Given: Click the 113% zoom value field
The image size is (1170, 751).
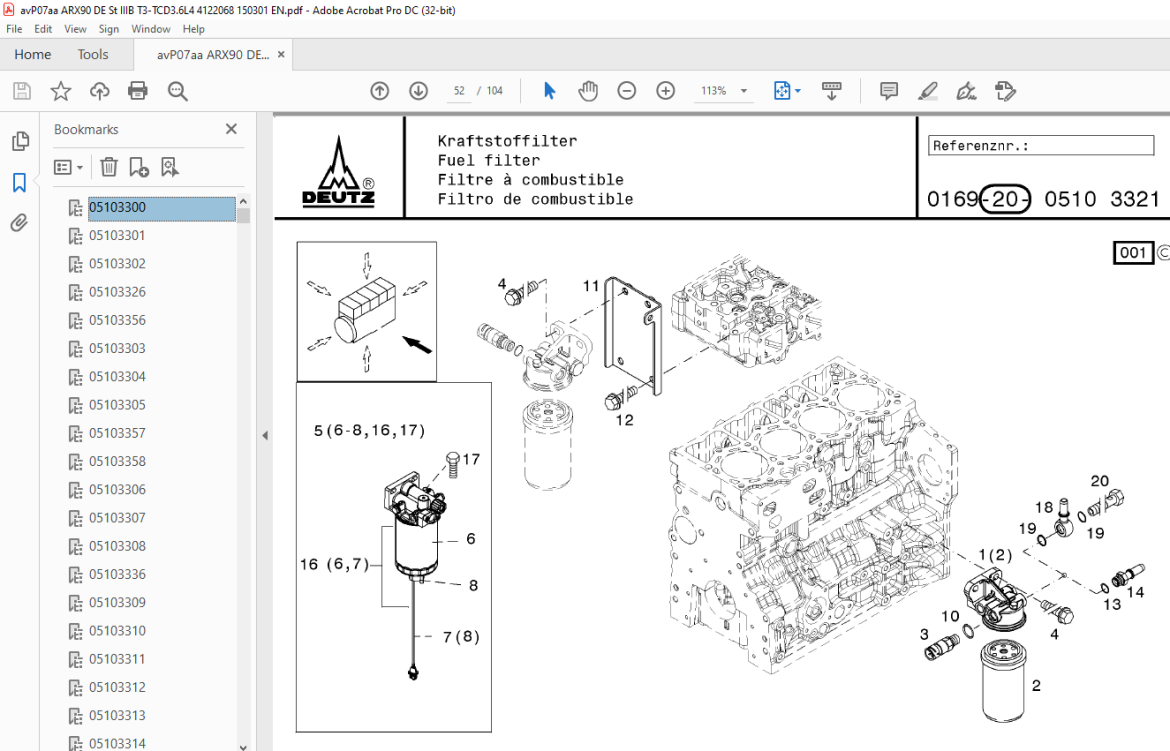Looking at the screenshot, I should coord(713,91).
